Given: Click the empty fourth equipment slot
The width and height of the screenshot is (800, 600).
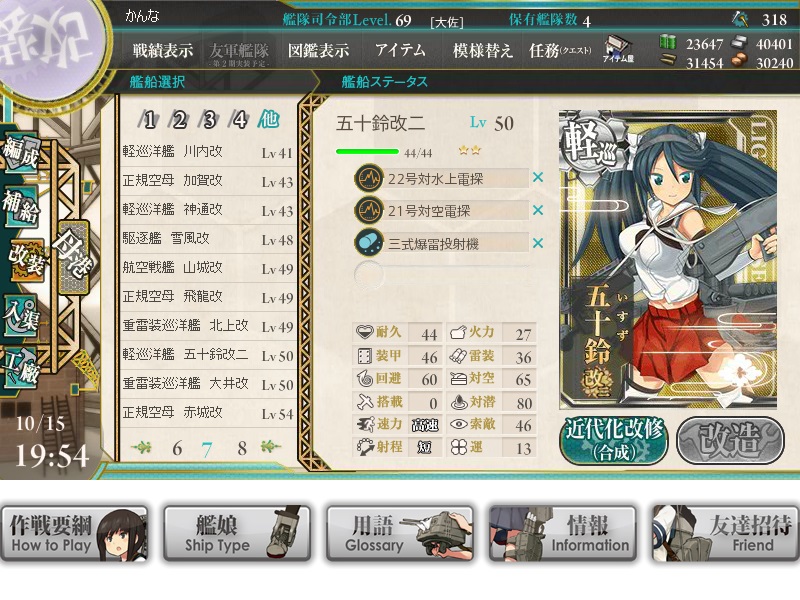Looking at the screenshot, I should (x=442, y=274).
